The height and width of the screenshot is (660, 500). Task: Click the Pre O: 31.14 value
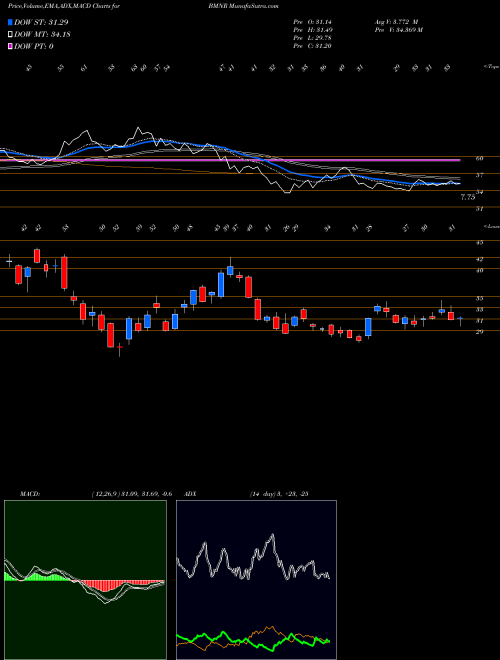(313, 22)
